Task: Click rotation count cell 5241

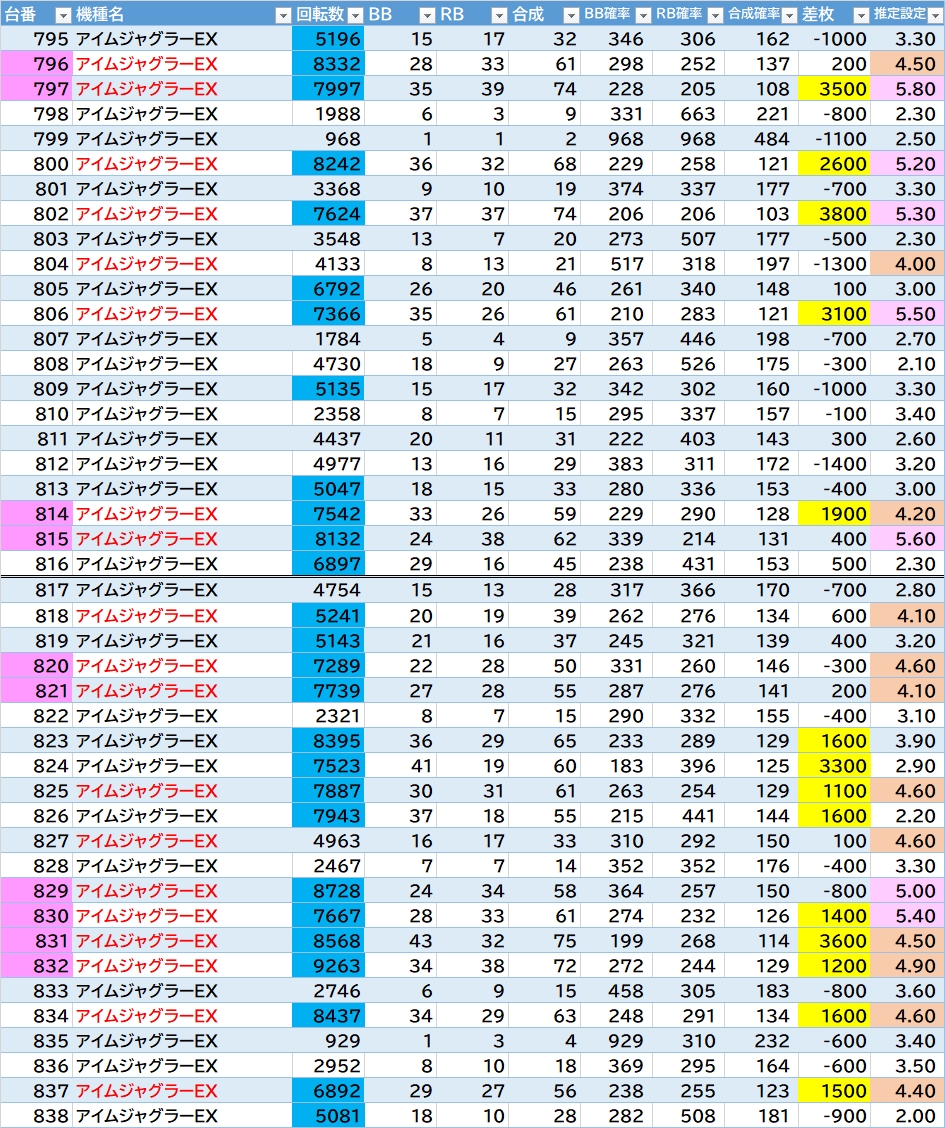Action: pyautogui.click(x=328, y=616)
